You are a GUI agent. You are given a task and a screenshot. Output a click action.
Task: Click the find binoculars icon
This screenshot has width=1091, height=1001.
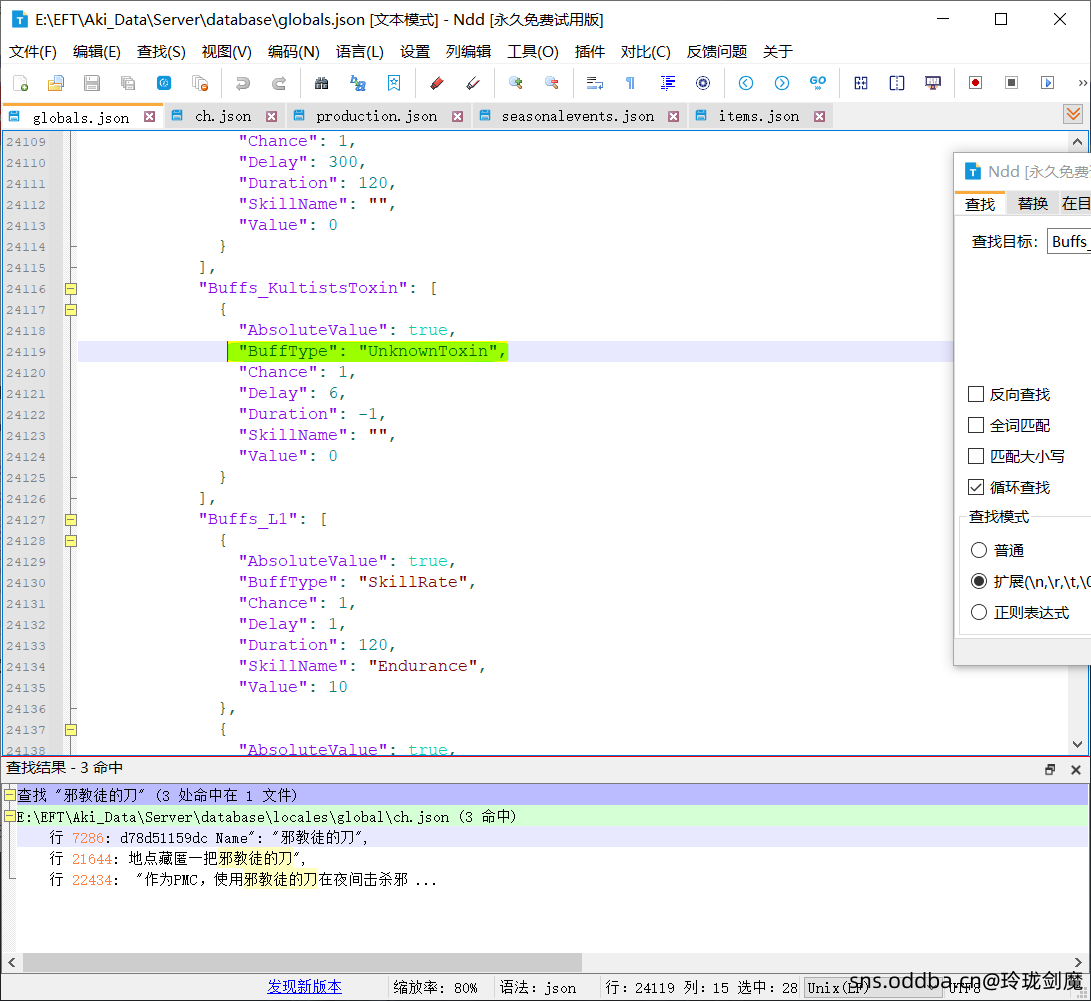[x=321, y=83]
